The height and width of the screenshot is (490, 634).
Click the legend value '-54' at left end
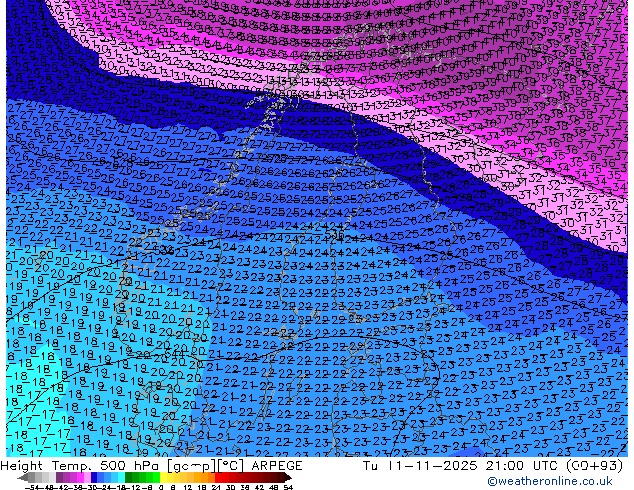point(32,487)
